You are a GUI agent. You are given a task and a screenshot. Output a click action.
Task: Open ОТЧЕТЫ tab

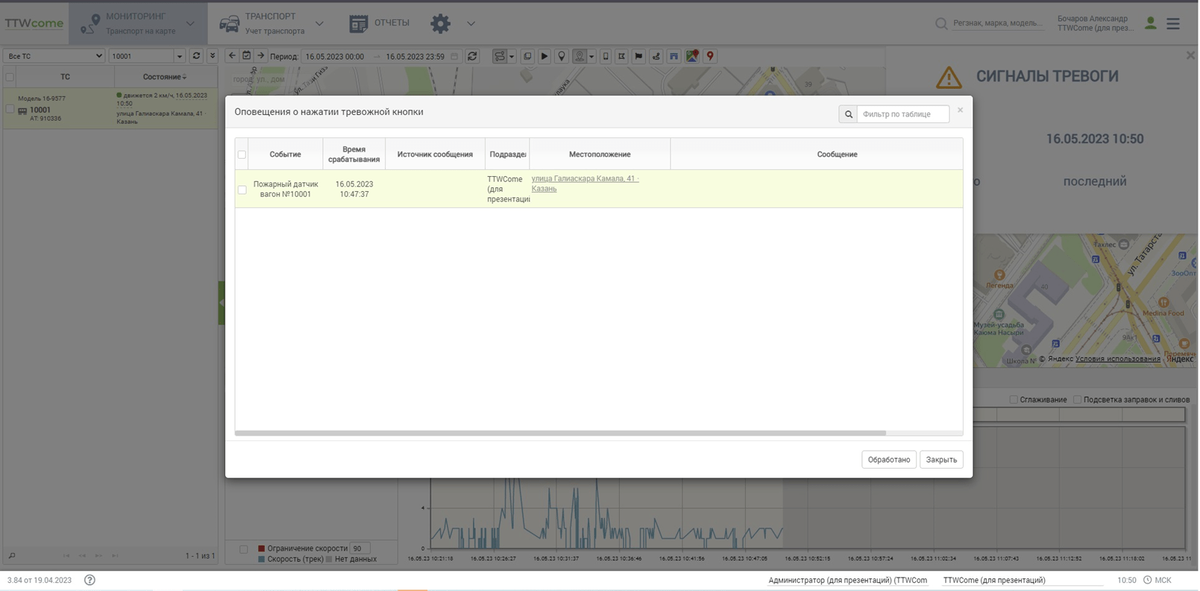[x=393, y=23]
